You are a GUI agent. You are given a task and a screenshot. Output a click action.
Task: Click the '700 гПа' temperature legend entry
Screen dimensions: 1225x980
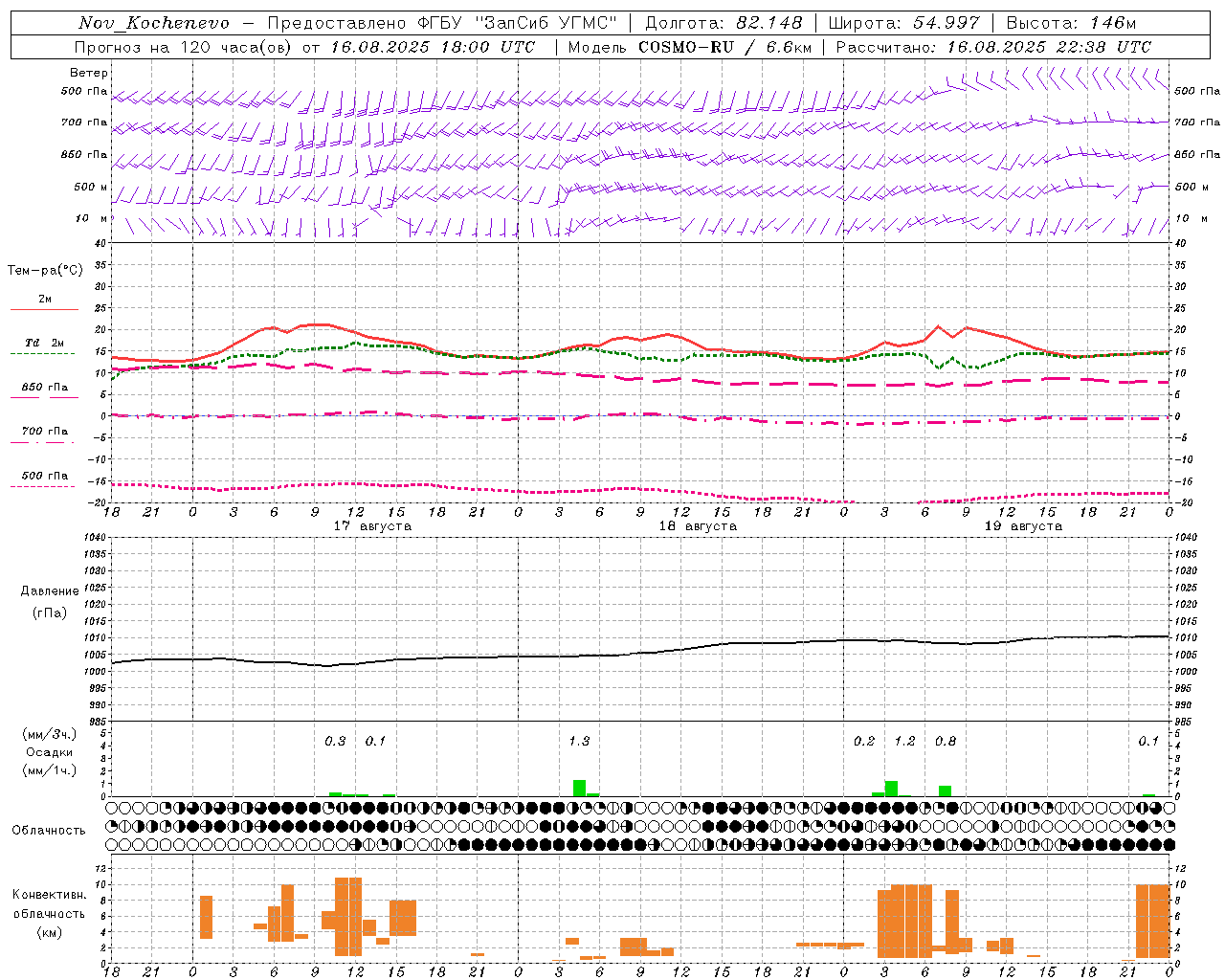click(x=45, y=432)
